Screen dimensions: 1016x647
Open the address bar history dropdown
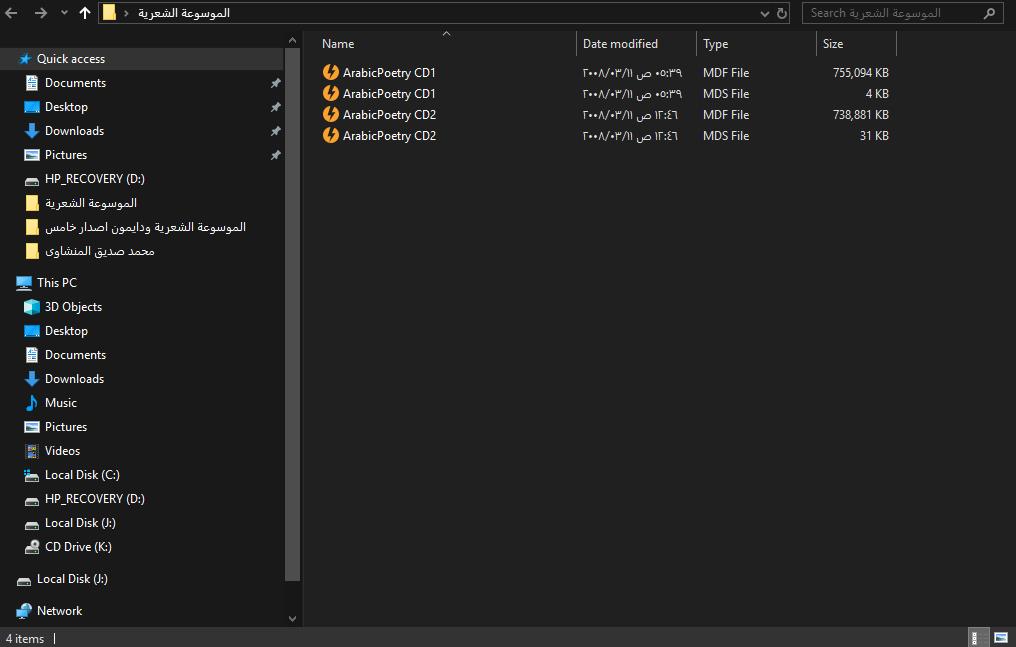click(x=765, y=13)
